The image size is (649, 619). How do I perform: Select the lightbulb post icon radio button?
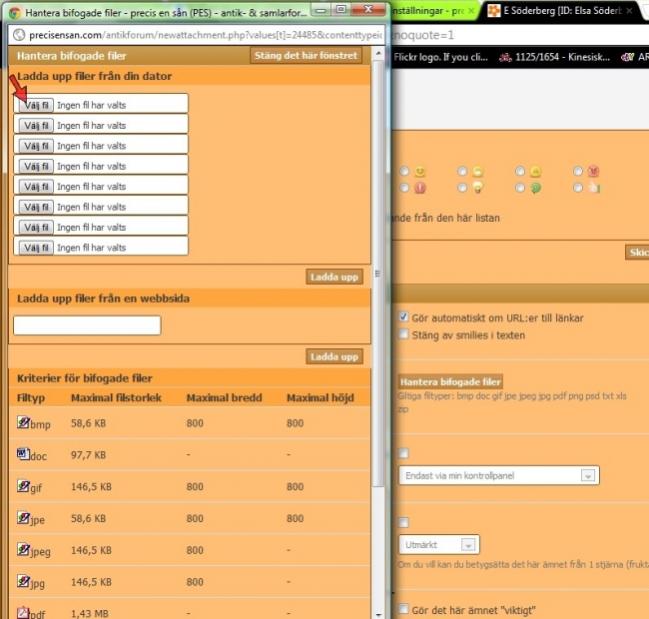click(x=462, y=188)
